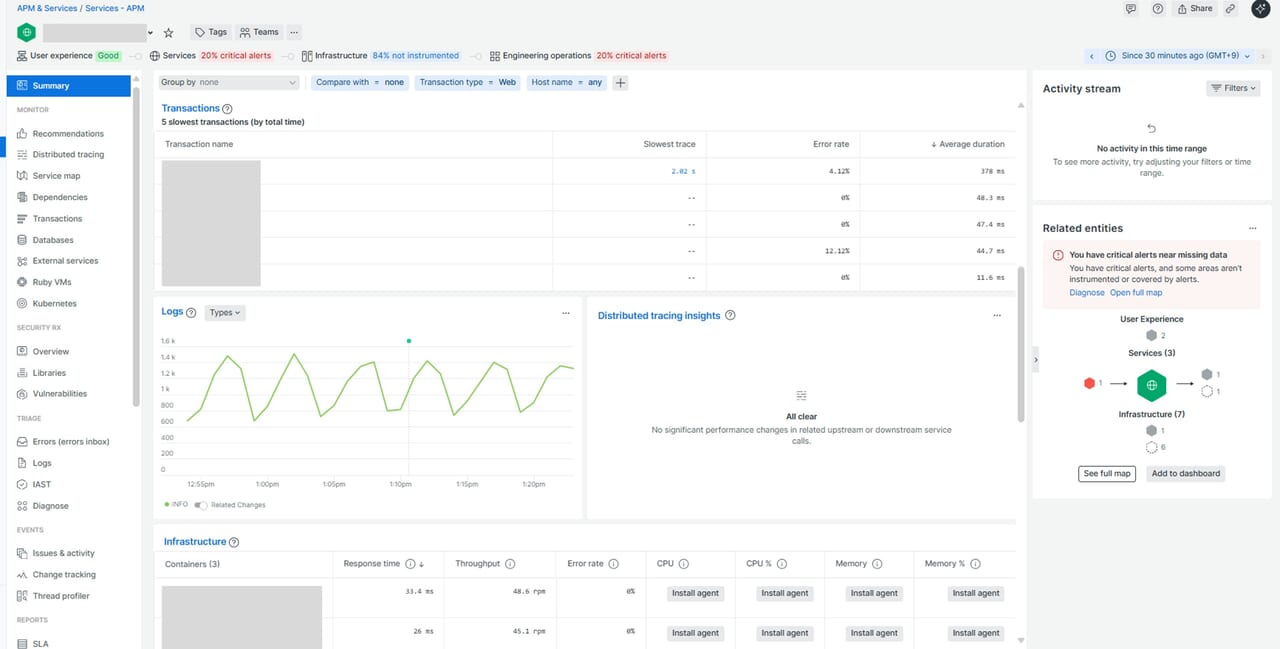
Task: Expand the Group by dropdown
Action: (229, 83)
